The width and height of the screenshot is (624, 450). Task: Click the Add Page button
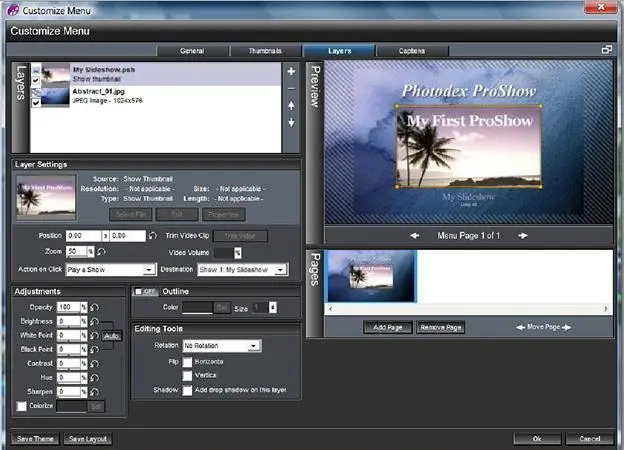click(388, 327)
